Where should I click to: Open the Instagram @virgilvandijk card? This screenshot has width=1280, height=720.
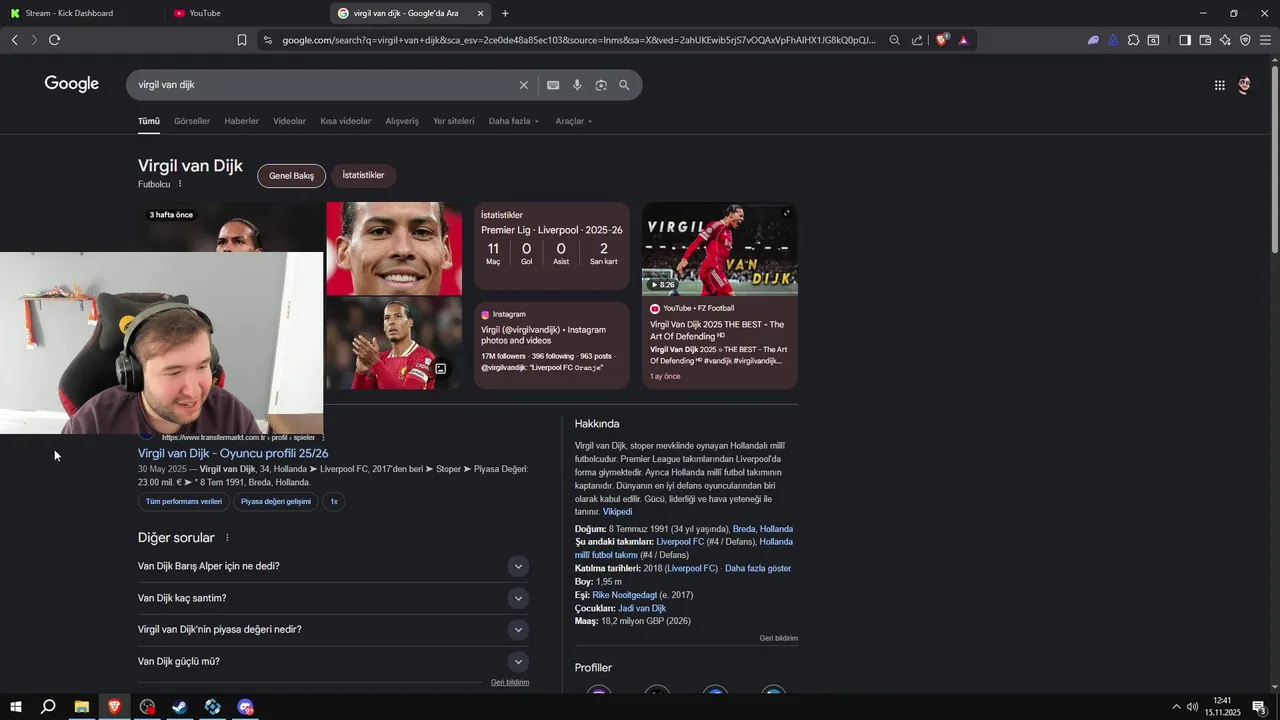552,345
